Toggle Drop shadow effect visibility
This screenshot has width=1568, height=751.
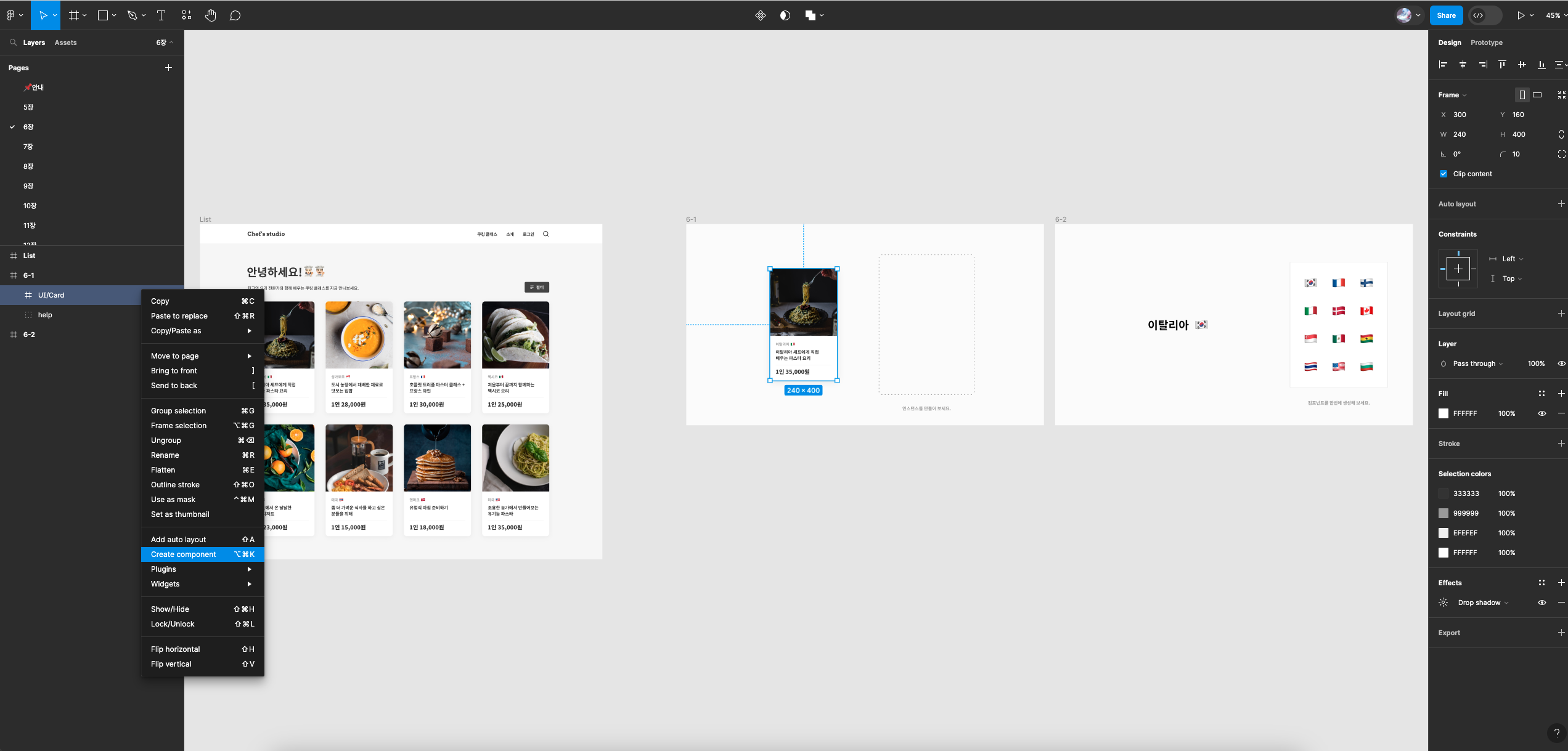(1541, 603)
